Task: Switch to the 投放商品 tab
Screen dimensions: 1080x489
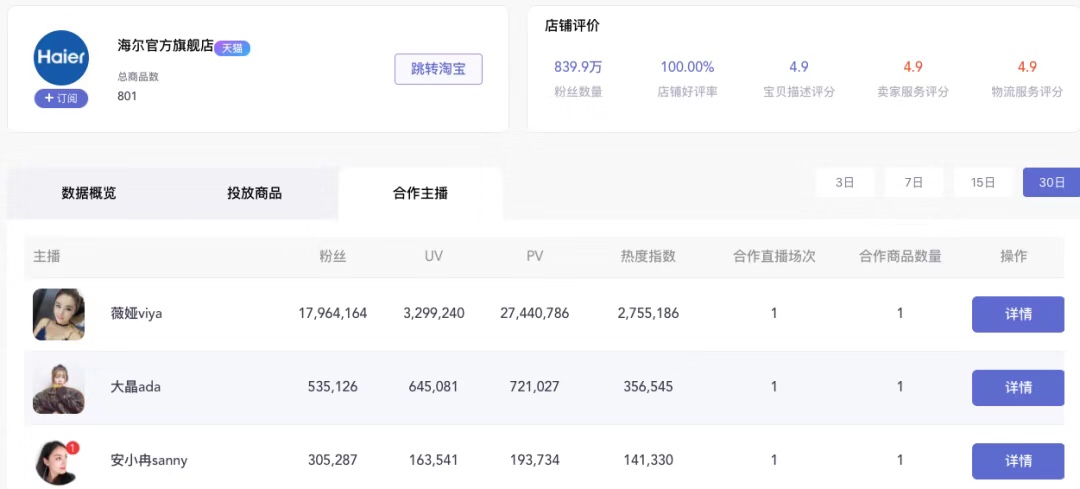Action: pos(255,194)
